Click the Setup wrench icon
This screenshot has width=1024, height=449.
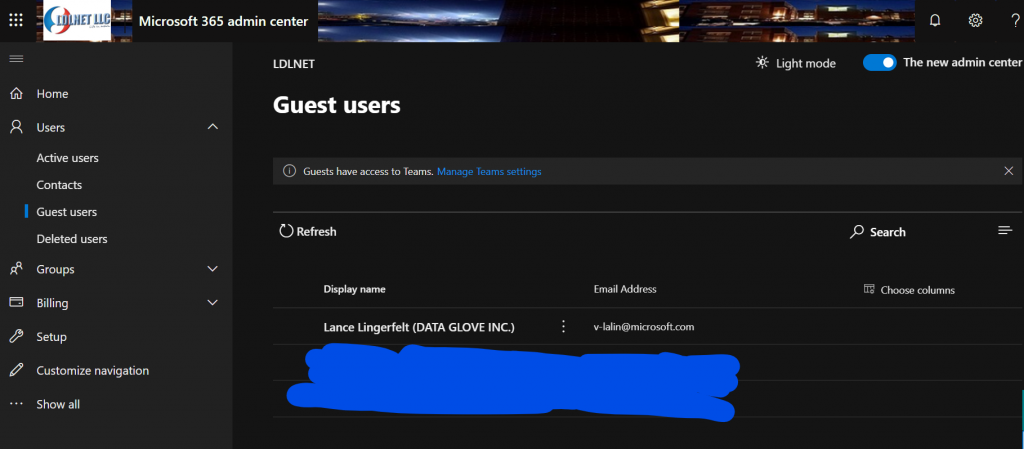point(17,336)
